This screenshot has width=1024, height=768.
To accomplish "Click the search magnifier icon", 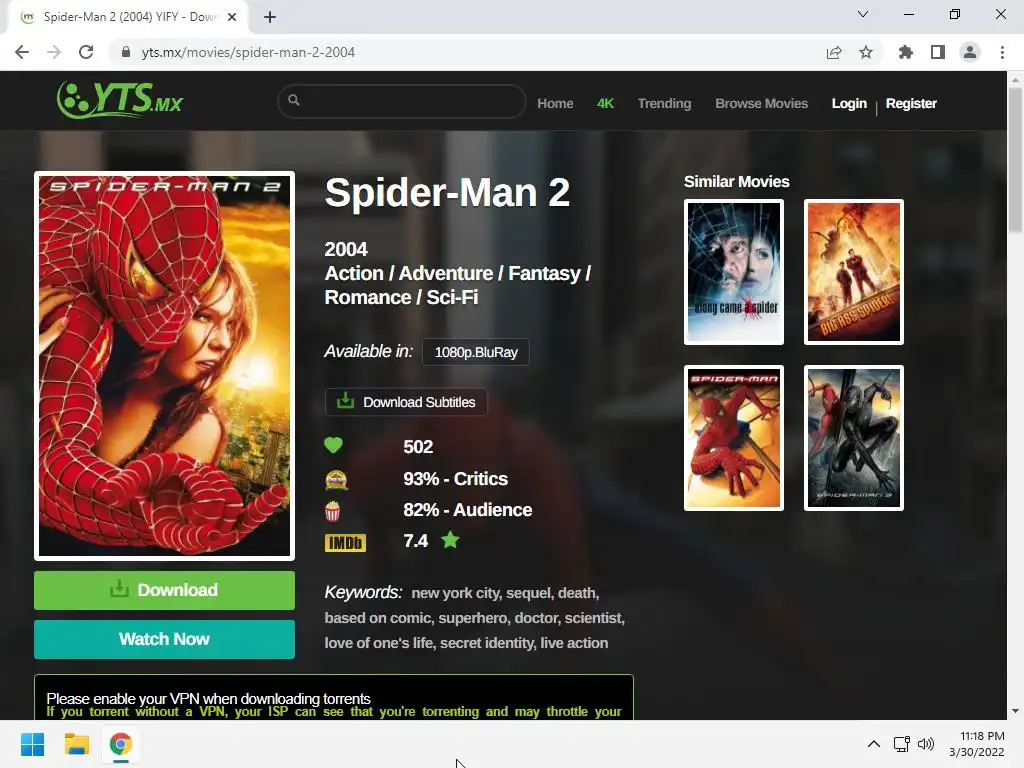I will coord(294,100).
